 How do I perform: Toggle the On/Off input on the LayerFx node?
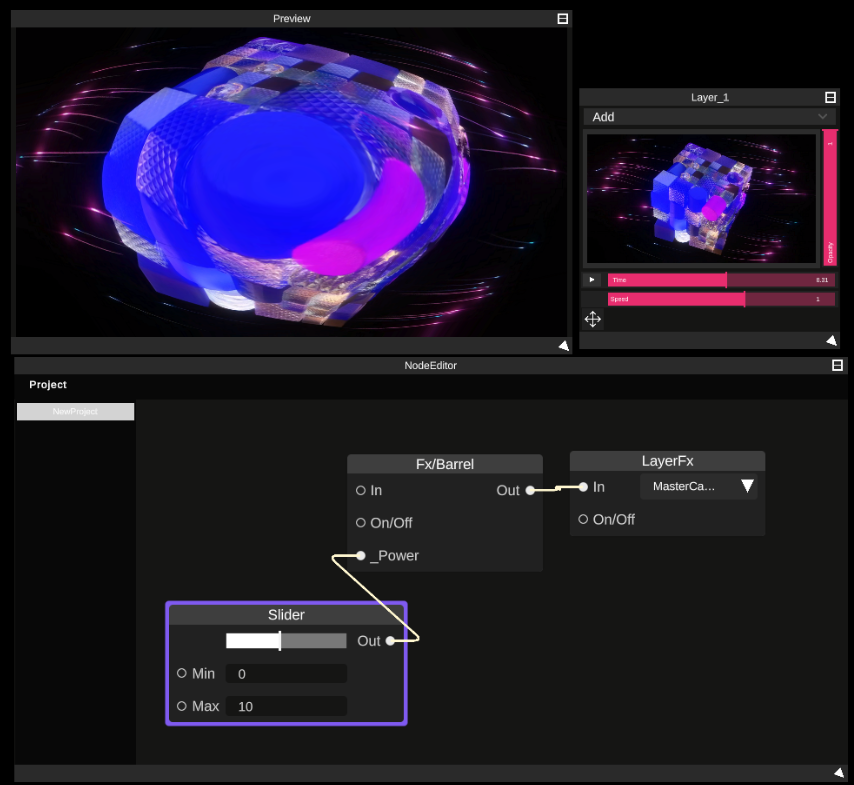point(583,519)
